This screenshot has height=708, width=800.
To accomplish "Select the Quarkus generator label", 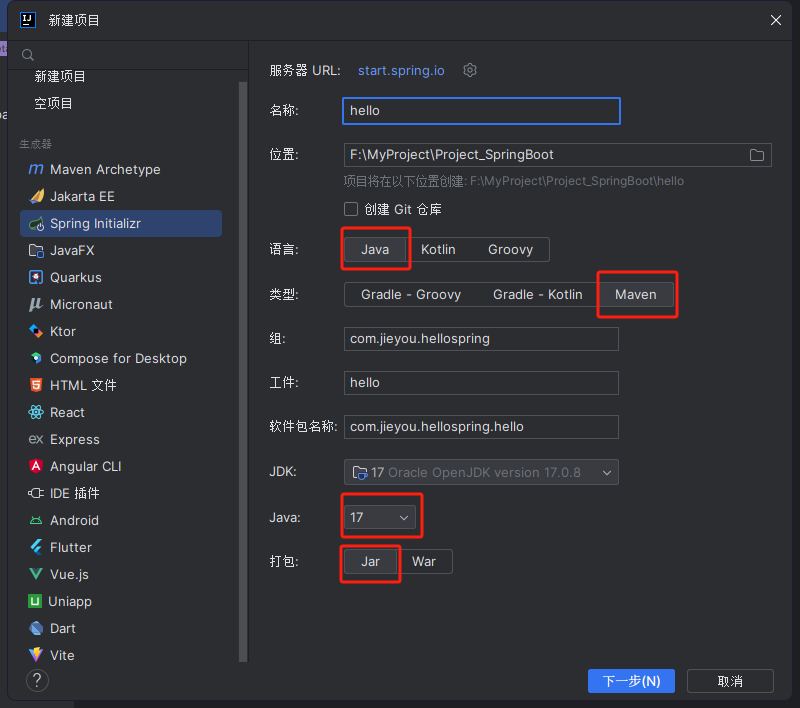I will coord(76,277).
